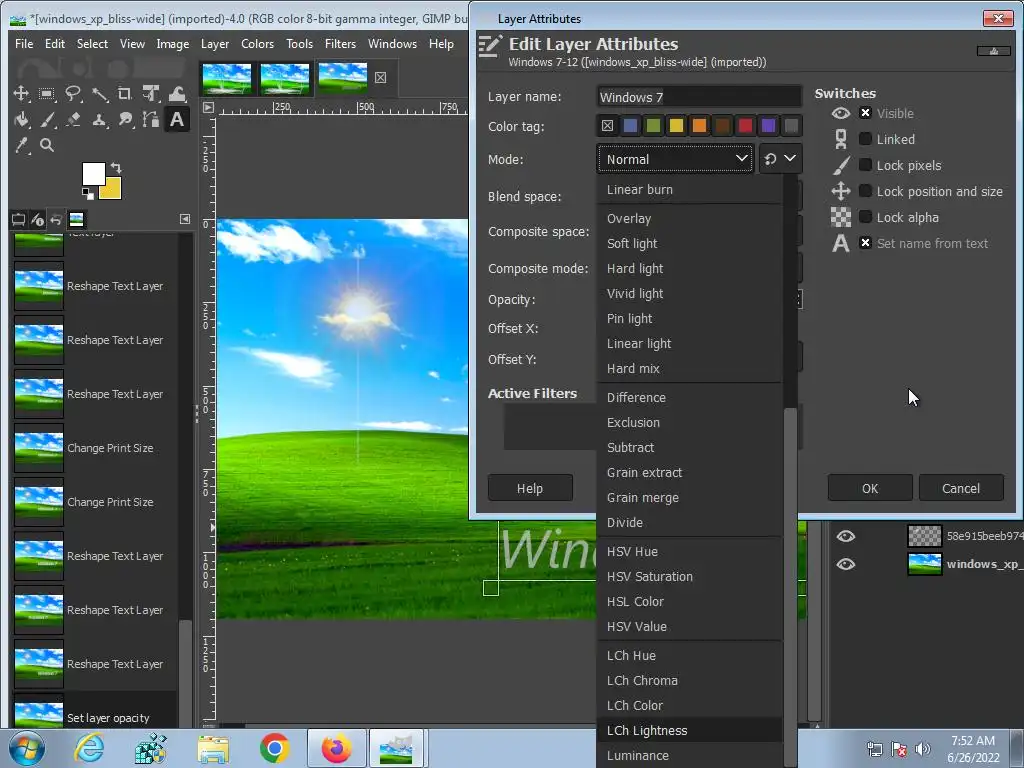Select the no-color tag option
The height and width of the screenshot is (768, 1024).
coord(607,125)
